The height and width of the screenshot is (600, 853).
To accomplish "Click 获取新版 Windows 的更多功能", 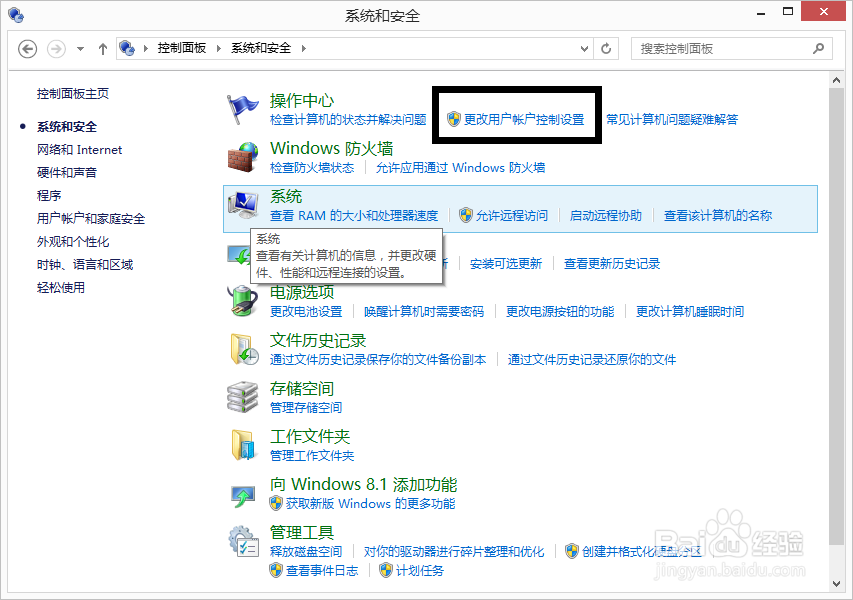I will click(x=370, y=504).
